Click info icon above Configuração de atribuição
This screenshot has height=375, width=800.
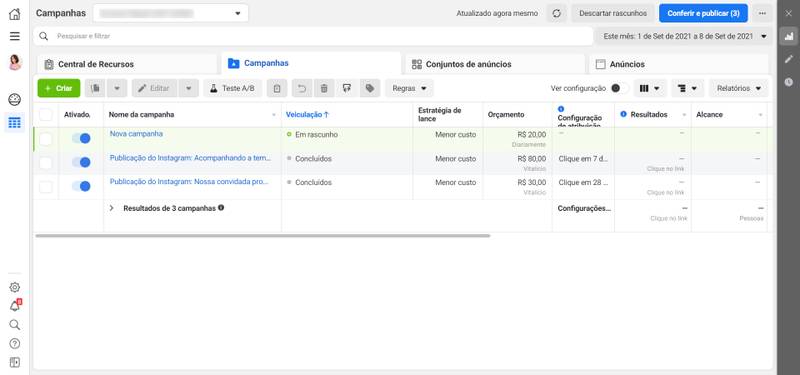pos(561,109)
